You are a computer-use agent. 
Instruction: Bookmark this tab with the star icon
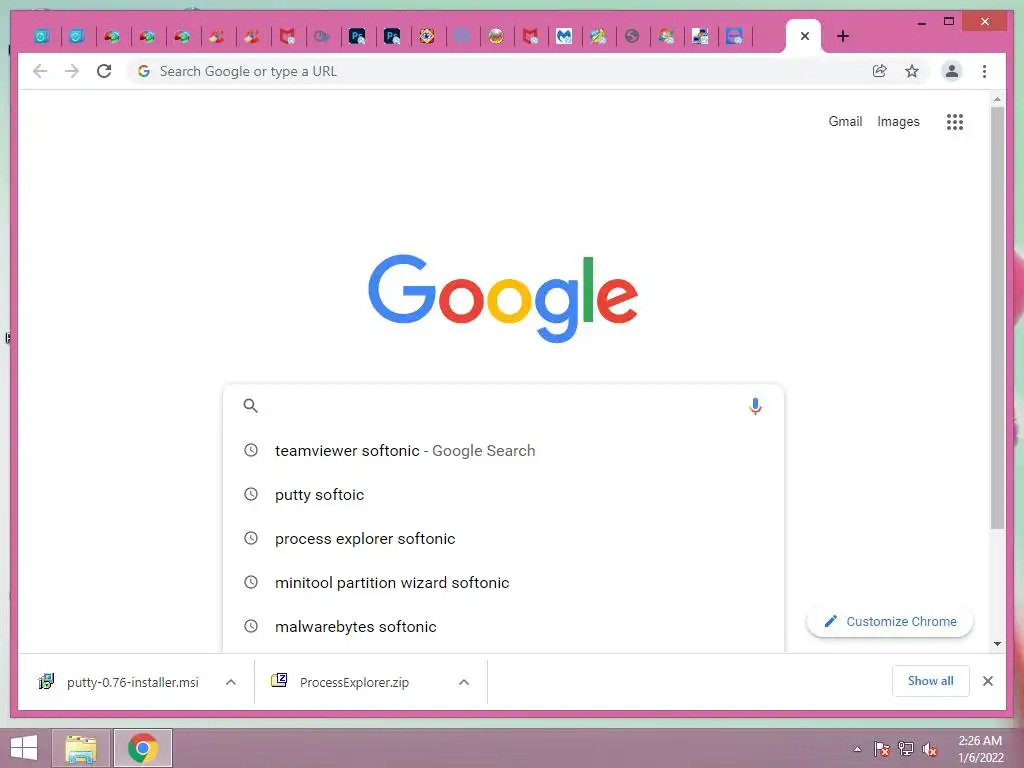tap(912, 71)
